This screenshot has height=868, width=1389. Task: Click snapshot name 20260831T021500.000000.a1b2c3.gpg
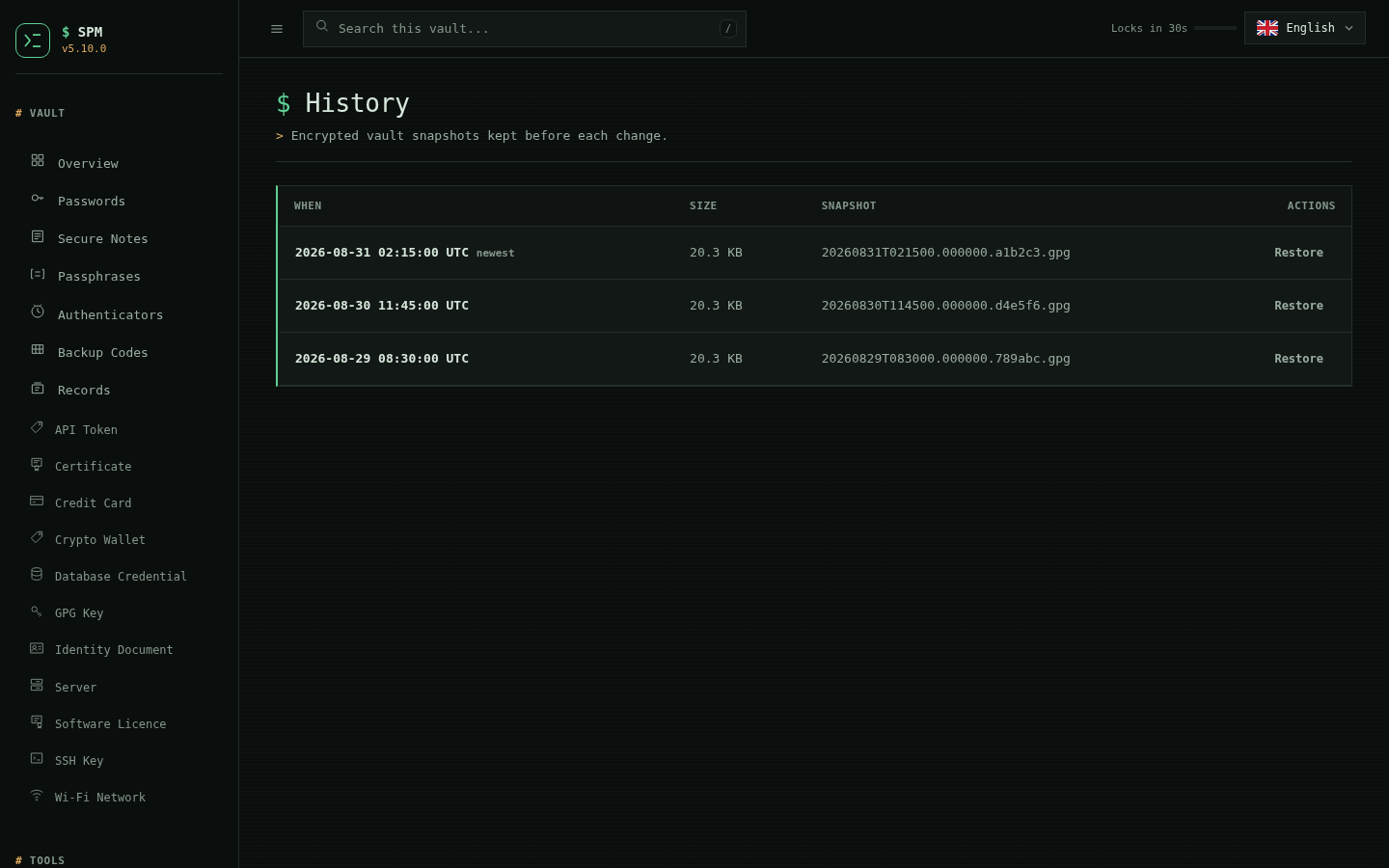pos(945,253)
